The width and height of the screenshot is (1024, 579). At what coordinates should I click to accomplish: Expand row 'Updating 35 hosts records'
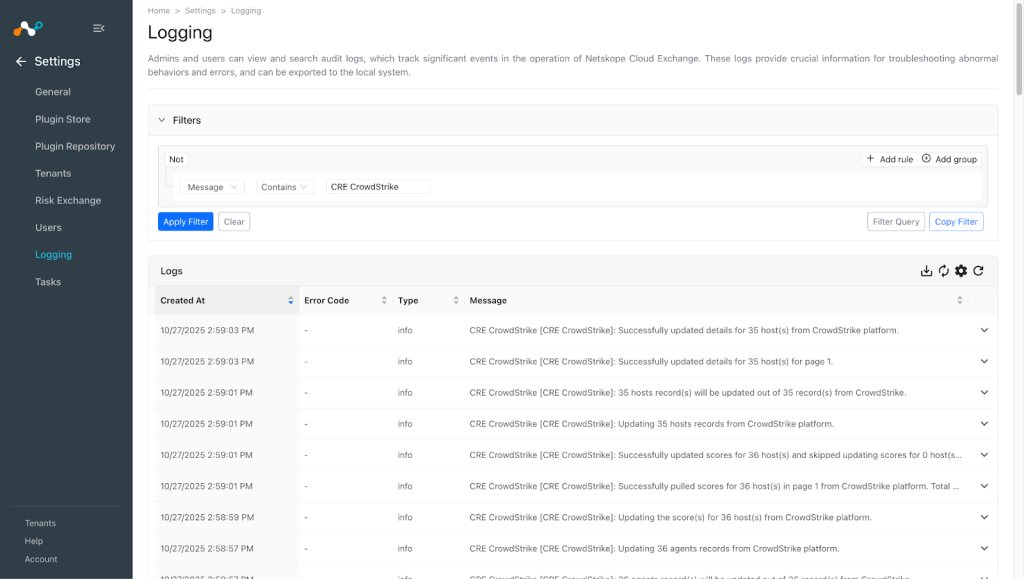pyautogui.click(x=984, y=424)
